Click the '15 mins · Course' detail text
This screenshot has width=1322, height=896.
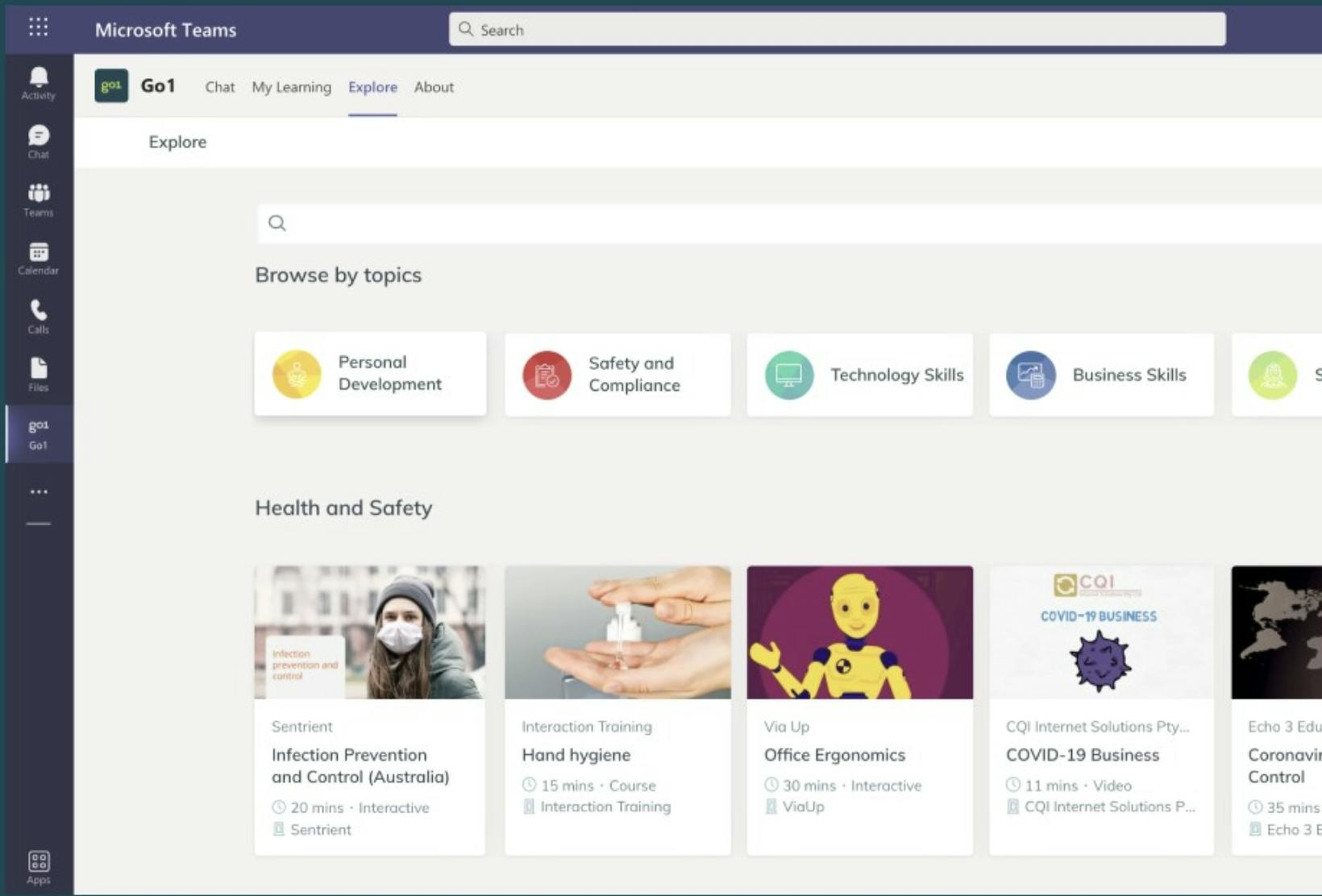[x=589, y=786]
